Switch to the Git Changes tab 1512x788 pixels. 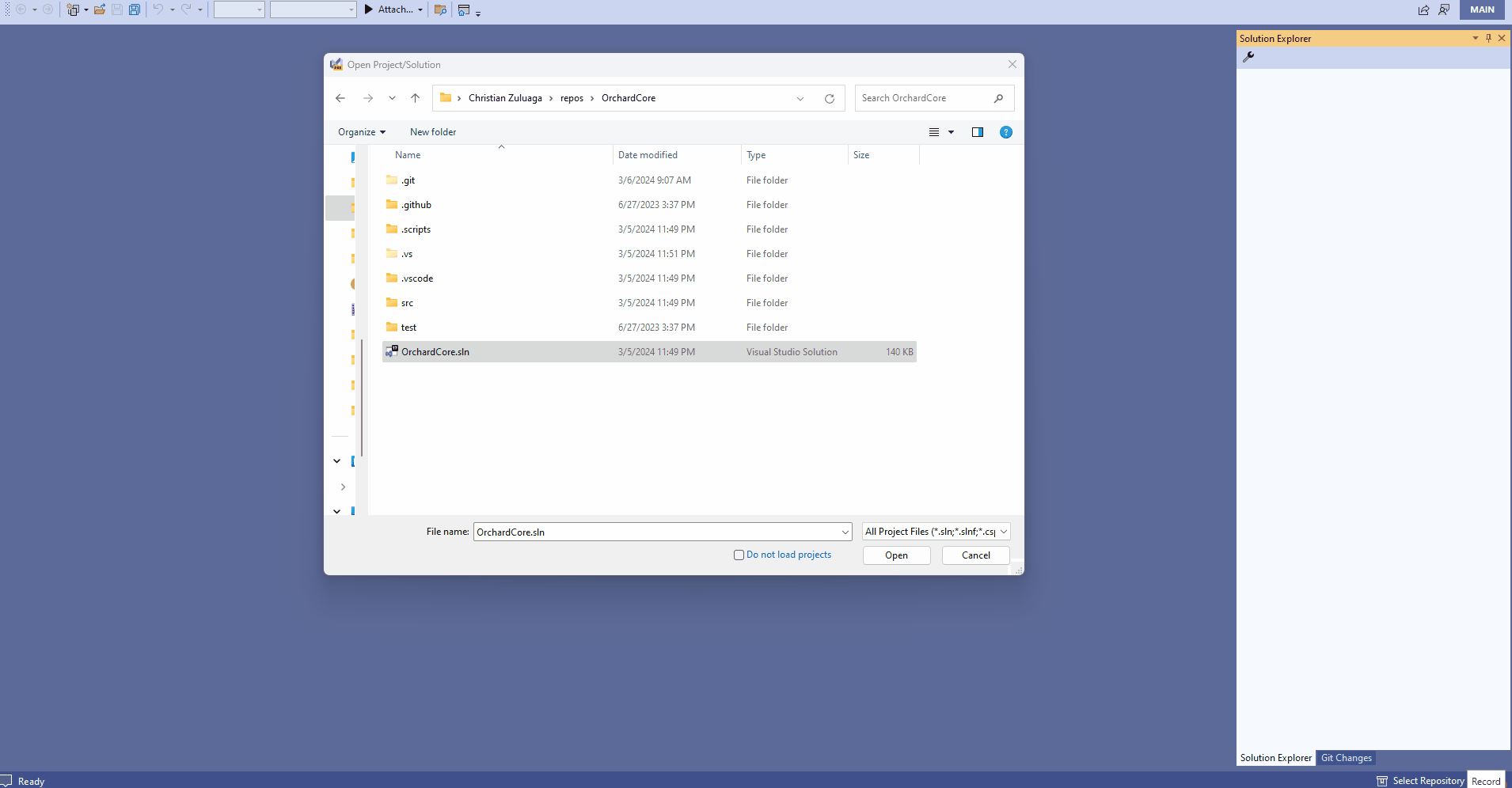tap(1346, 758)
